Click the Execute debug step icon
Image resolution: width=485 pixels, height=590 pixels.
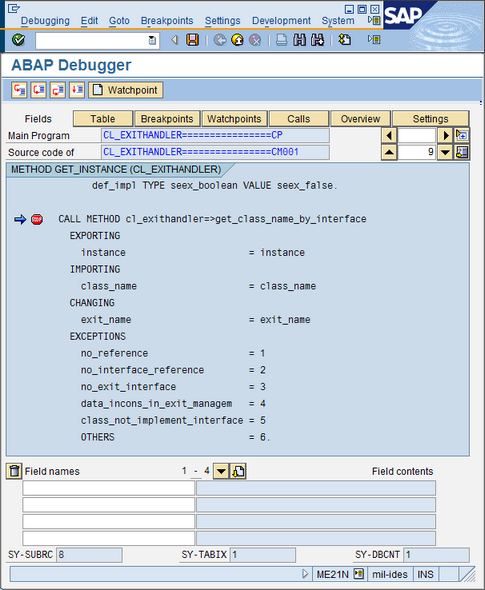[x=38, y=90]
